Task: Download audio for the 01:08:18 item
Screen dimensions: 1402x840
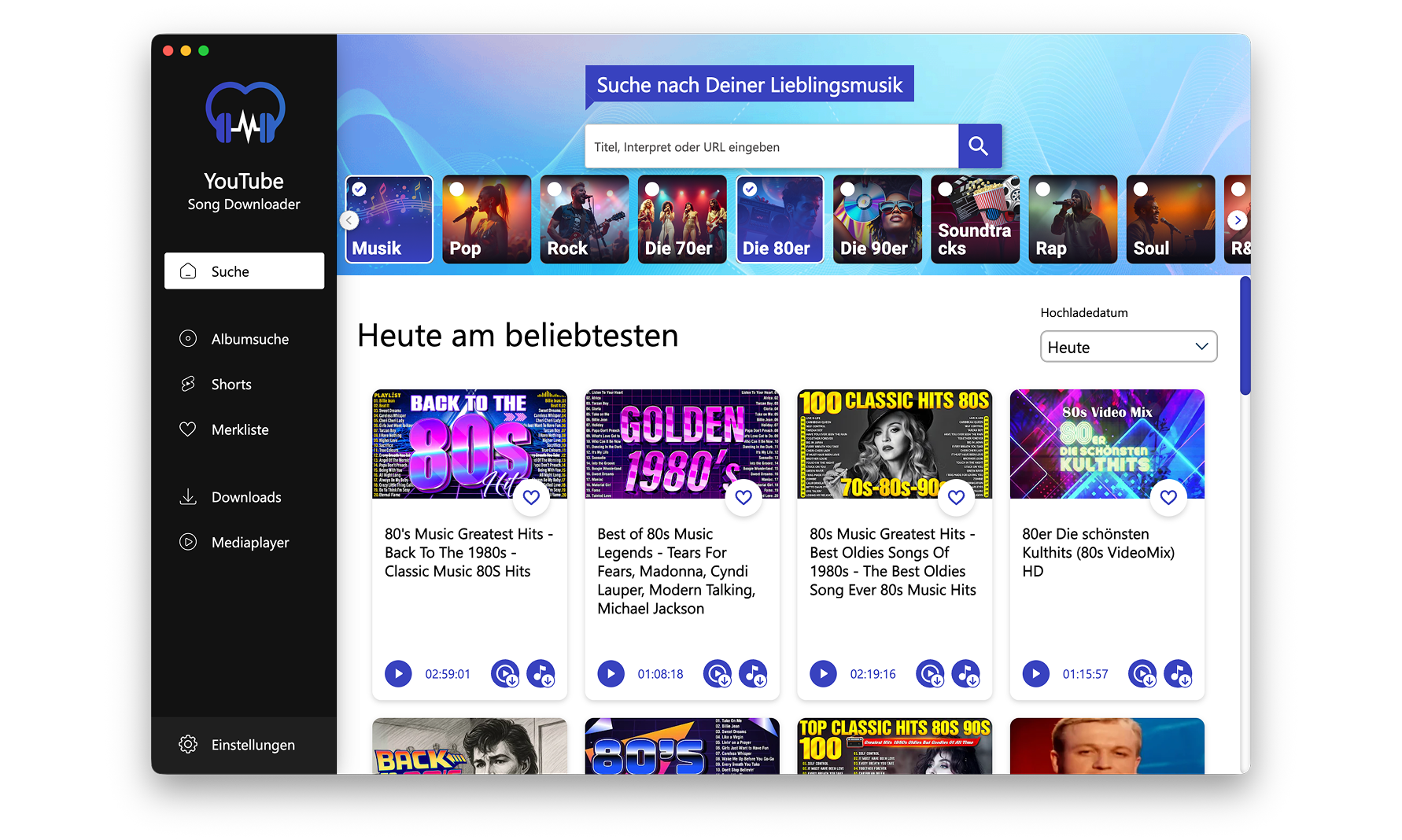Action: (754, 674)
